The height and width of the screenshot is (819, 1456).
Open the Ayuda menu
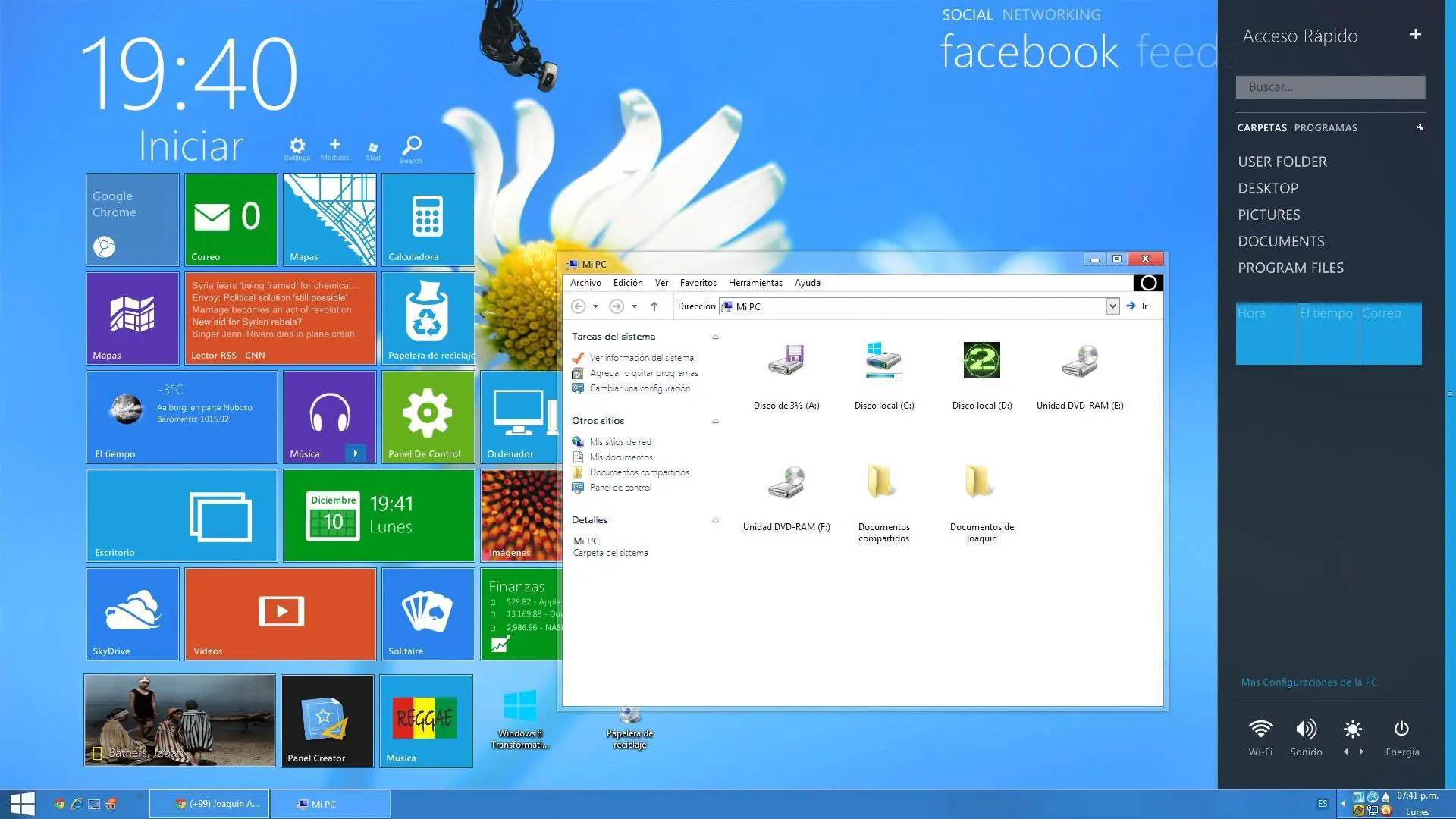807,283
